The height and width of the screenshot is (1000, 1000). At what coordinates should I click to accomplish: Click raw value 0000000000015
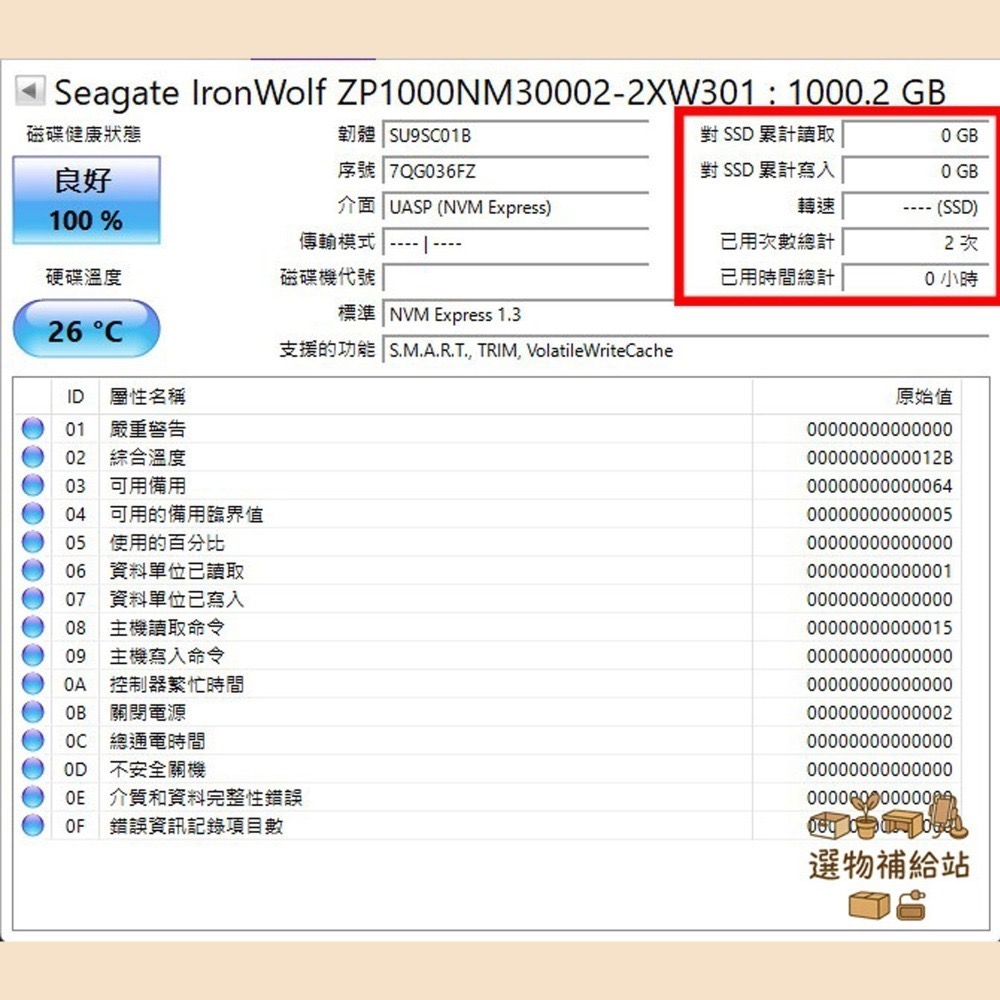click(879, 628)
